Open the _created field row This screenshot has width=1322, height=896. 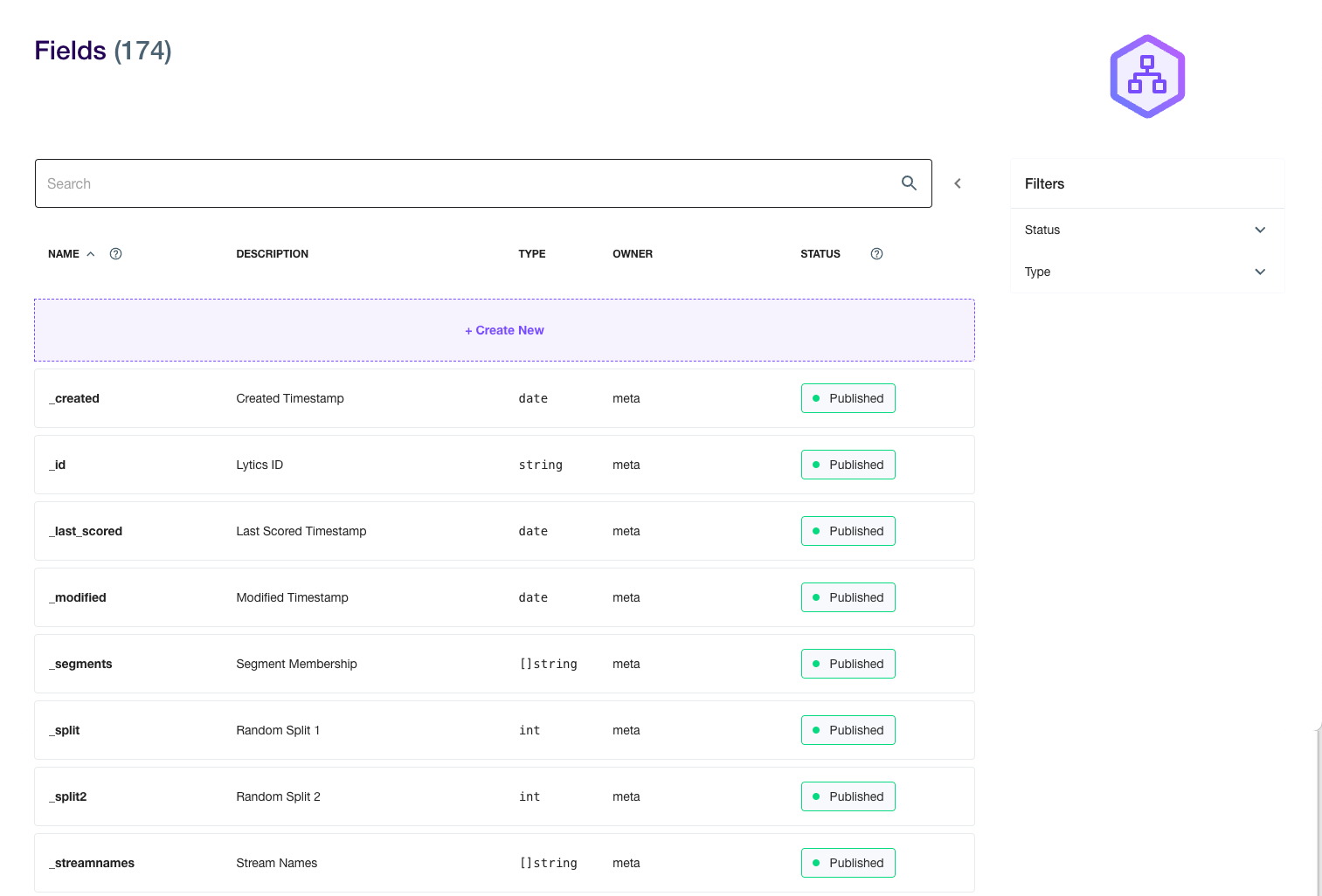coord(504,398)
